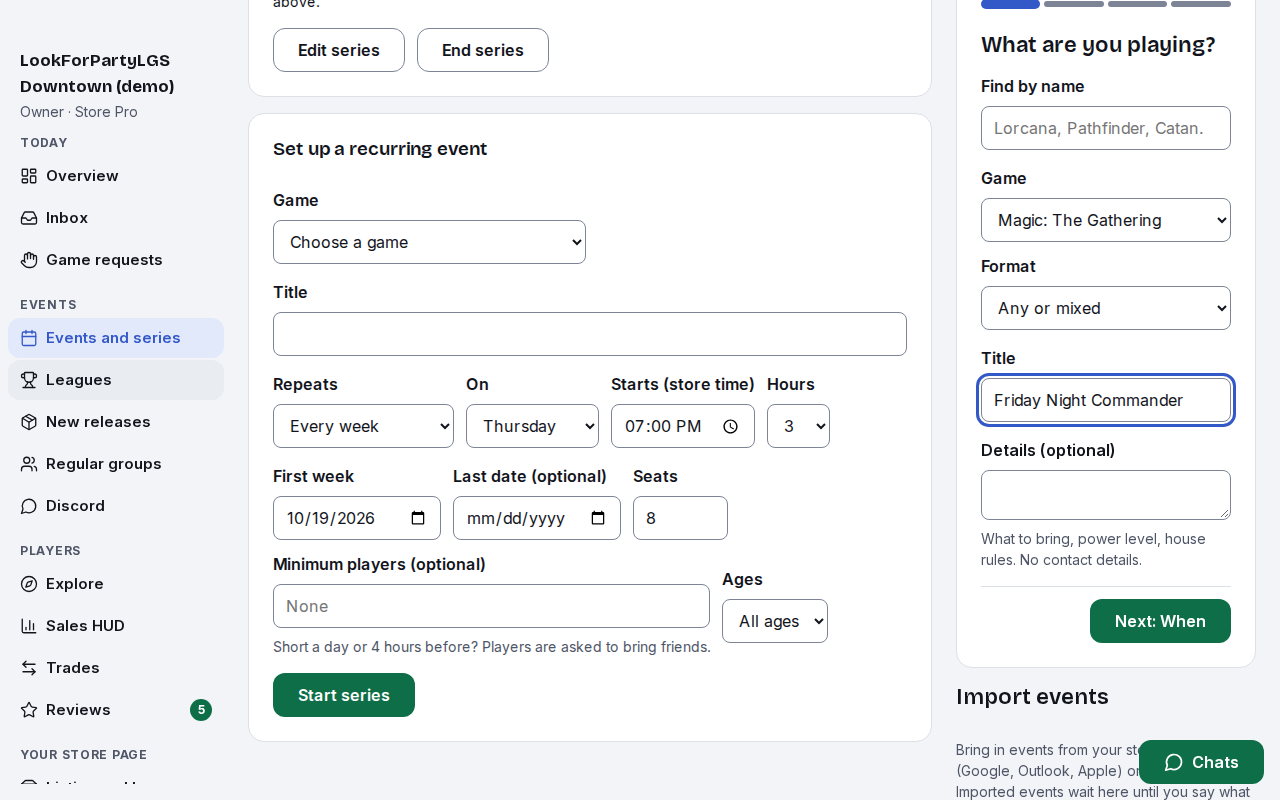
Task: Click the End series button
Action: coord(483,50)
